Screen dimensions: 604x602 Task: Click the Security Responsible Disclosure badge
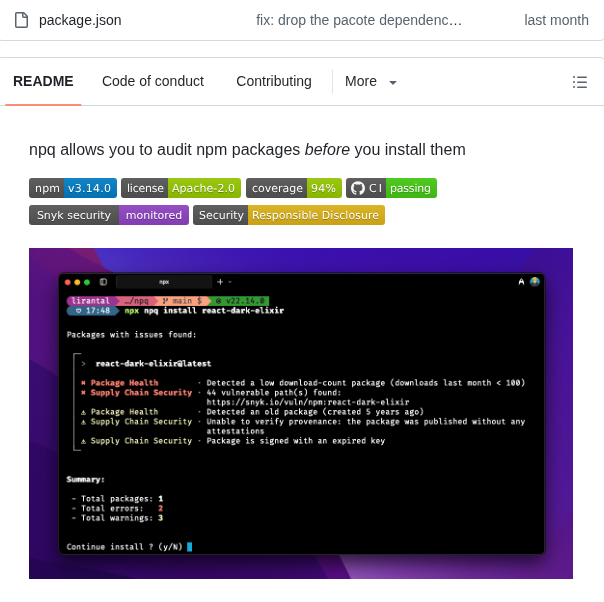[x=289, y=215]
